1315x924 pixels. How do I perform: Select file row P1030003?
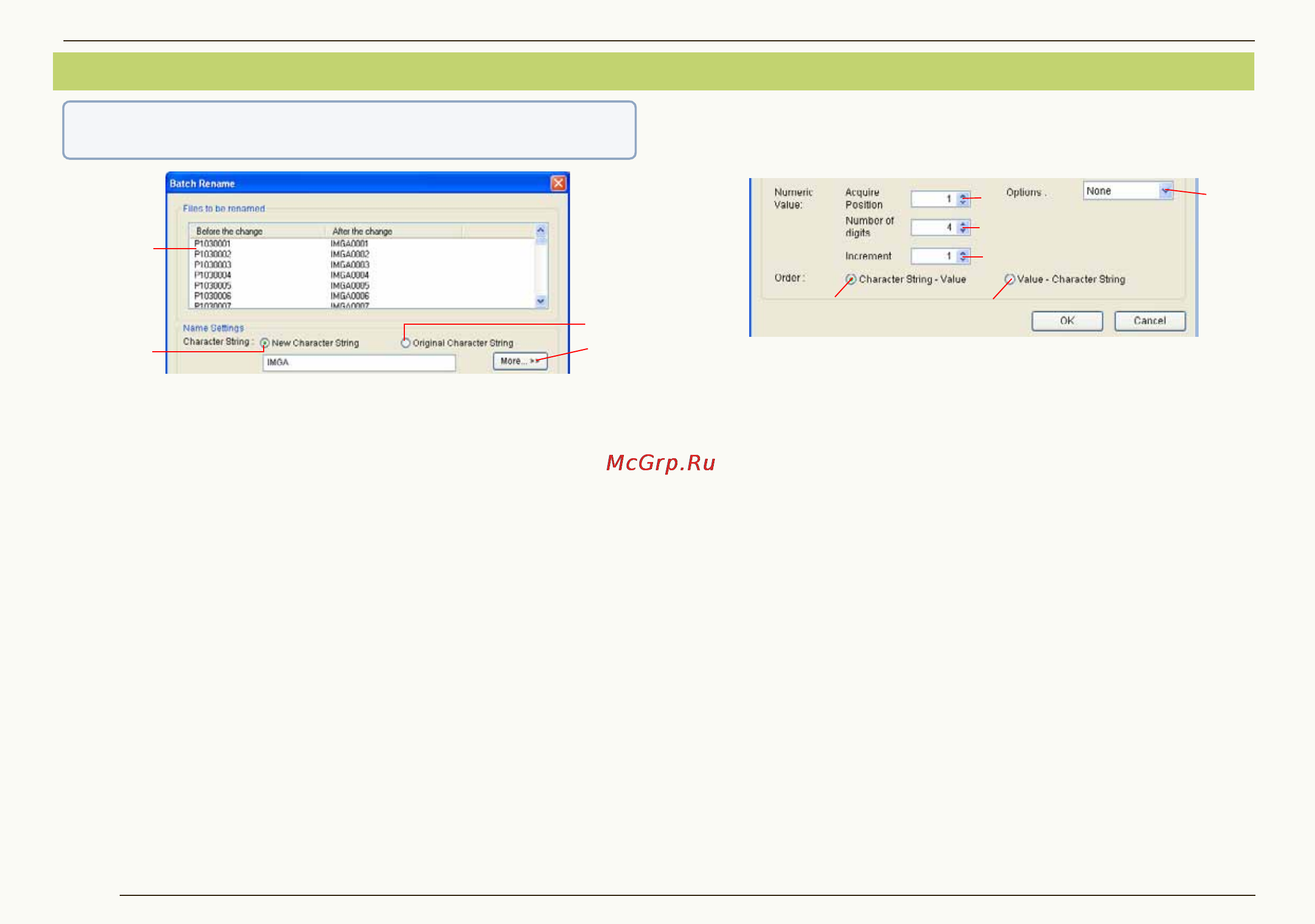coord(212,265)
